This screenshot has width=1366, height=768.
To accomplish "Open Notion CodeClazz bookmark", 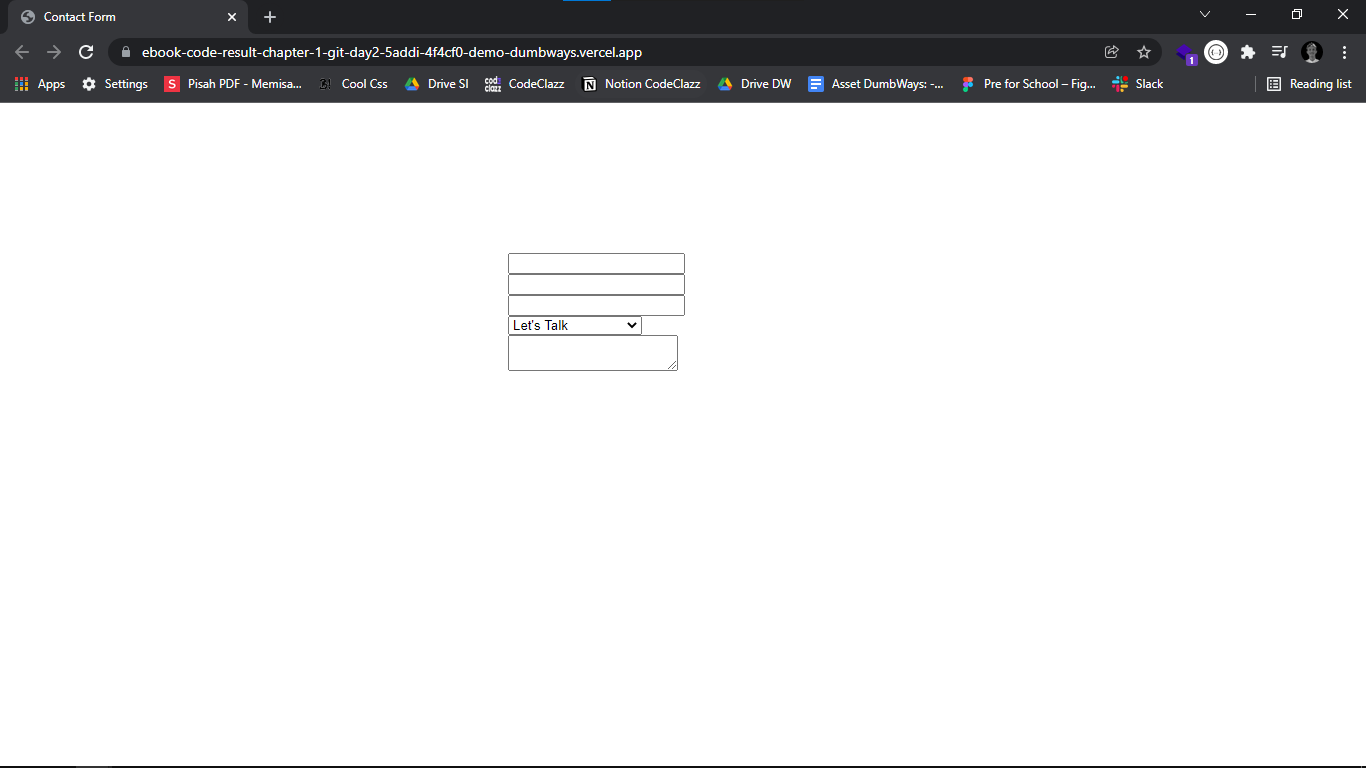I will point(641,84).
